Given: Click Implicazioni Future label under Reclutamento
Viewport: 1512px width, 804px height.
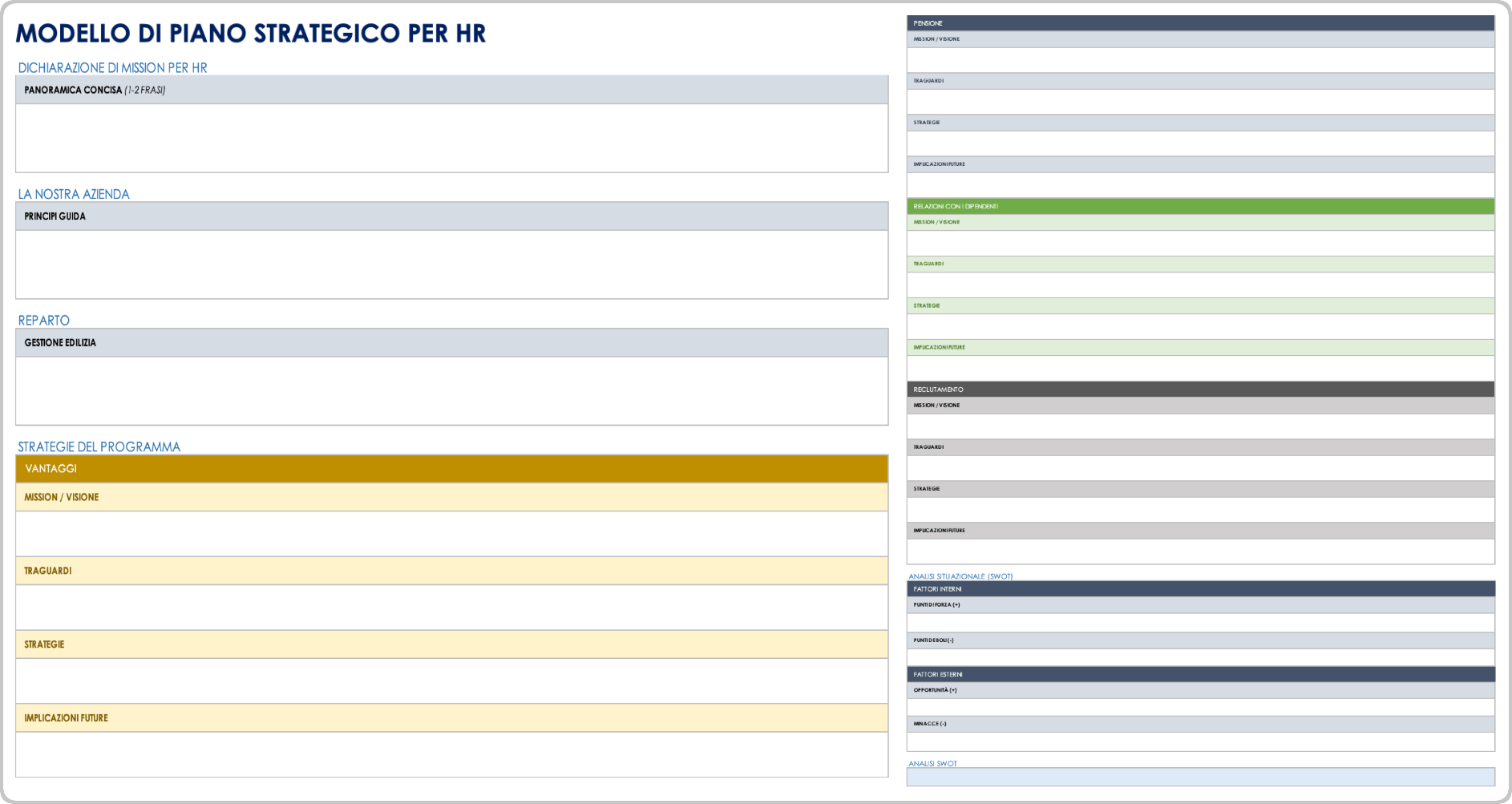Looking at the screenshot, I should [x=939, y=531].
